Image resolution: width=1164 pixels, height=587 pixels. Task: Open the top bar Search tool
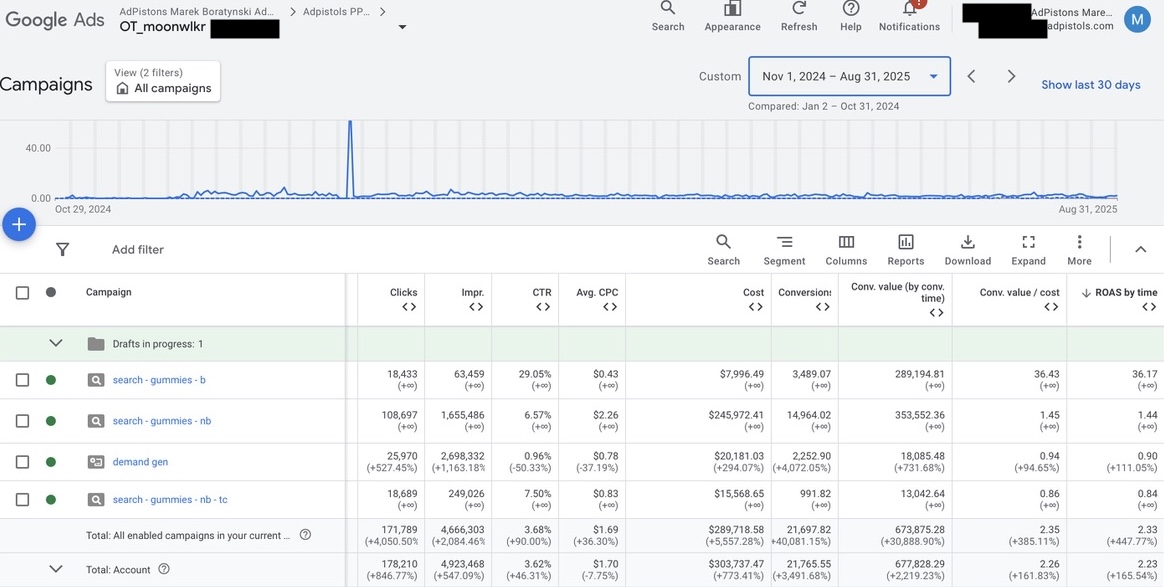[667, 16]
